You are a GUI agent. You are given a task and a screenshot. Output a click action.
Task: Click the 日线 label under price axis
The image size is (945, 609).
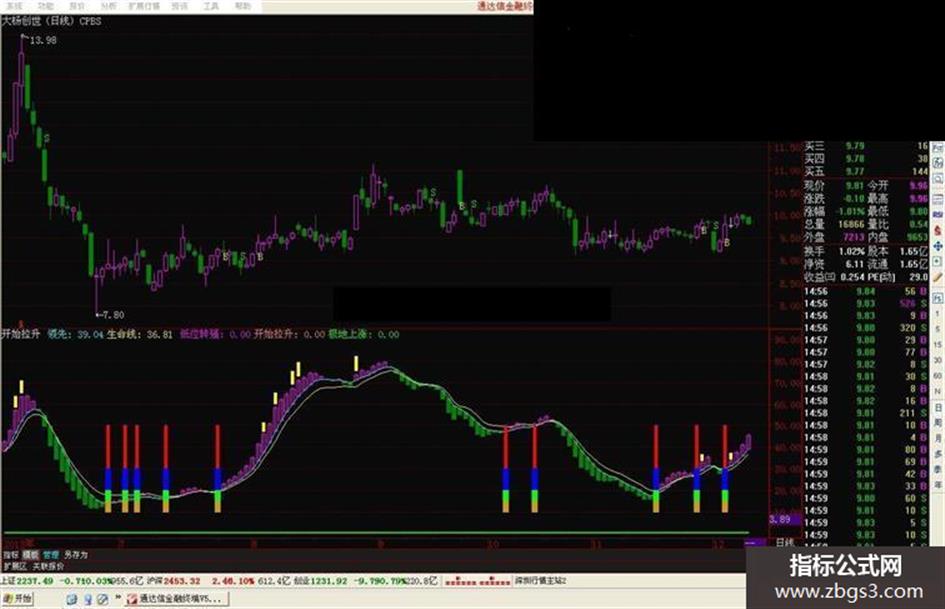click(x=785, y=542)
